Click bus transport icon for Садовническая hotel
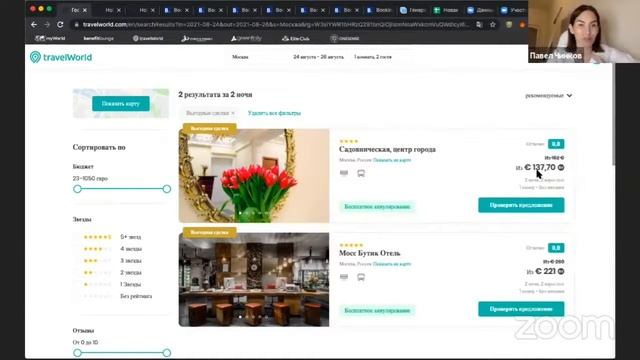This screenshot has height=360, width=640. tap(361, 173)
